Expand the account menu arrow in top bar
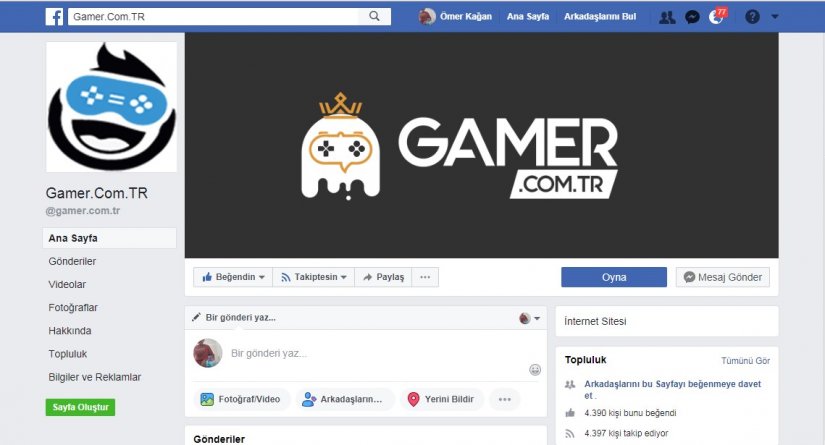 coord(774,16)
